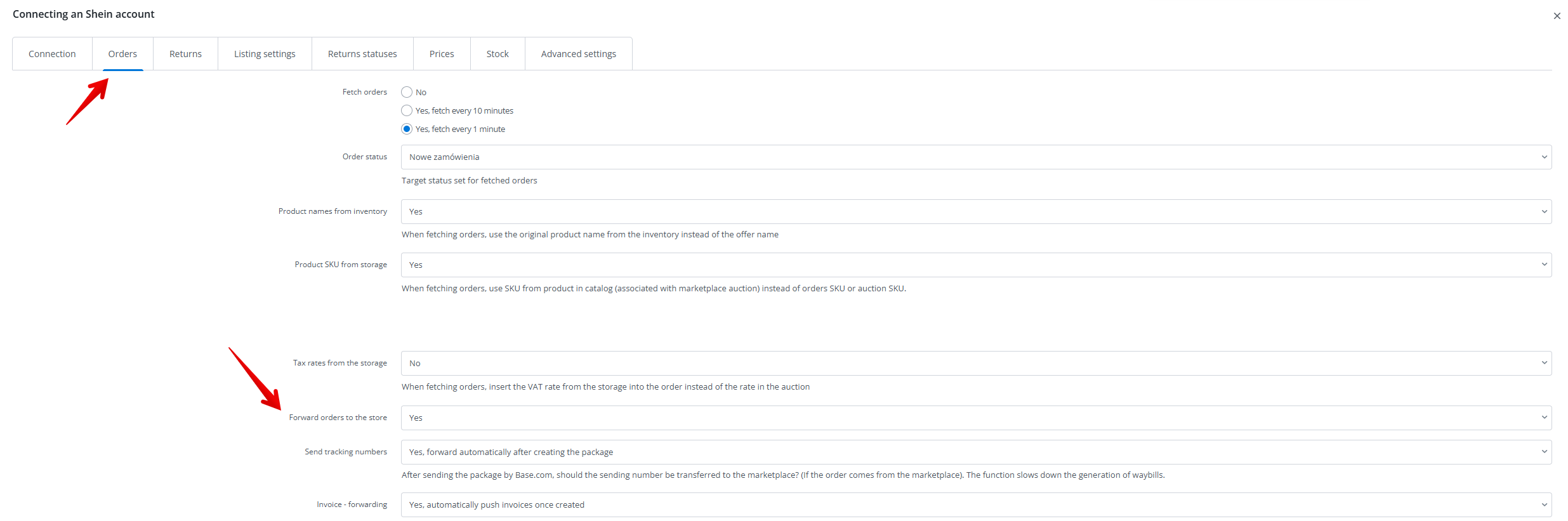Image resolution: width=1568 pixels, height=521 pixels.
Task: Open the Order status dropdown
Action: [975, 157]
